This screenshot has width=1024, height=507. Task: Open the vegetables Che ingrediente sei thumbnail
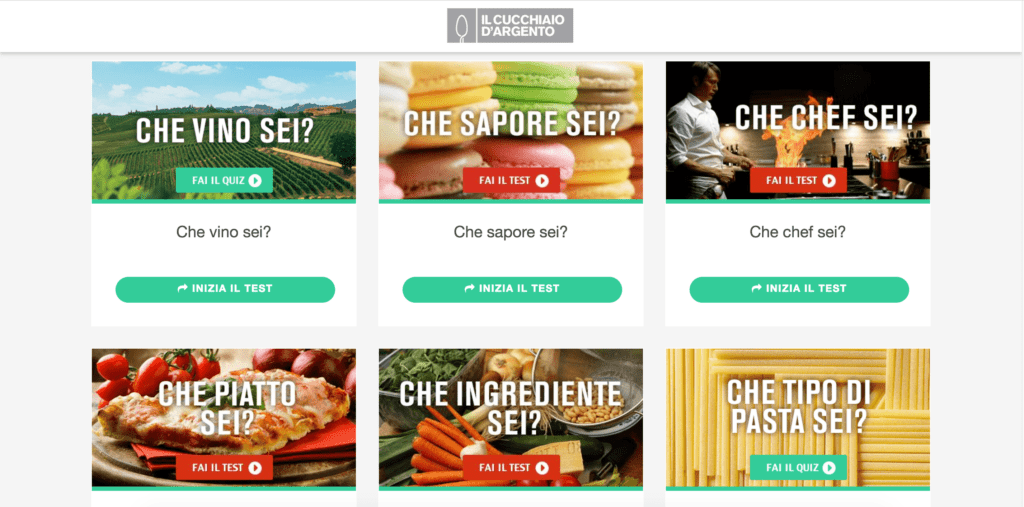[x=511, y=418]
